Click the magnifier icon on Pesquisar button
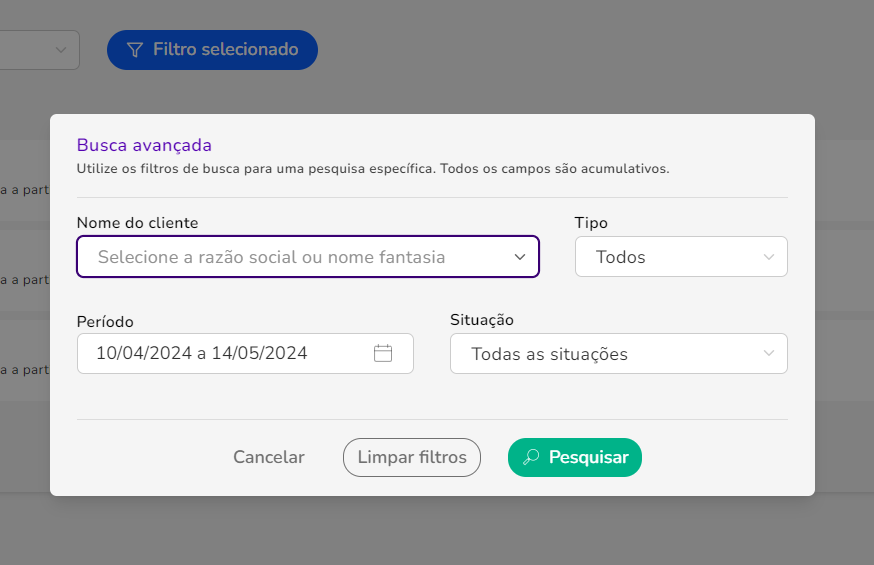 [531, 457]
